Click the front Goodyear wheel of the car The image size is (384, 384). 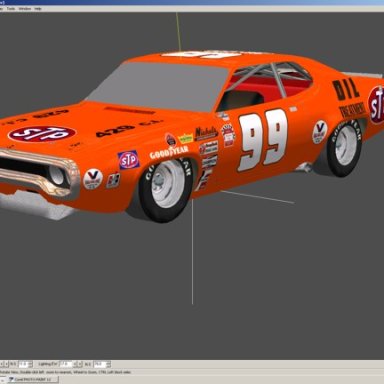(166, 189)
